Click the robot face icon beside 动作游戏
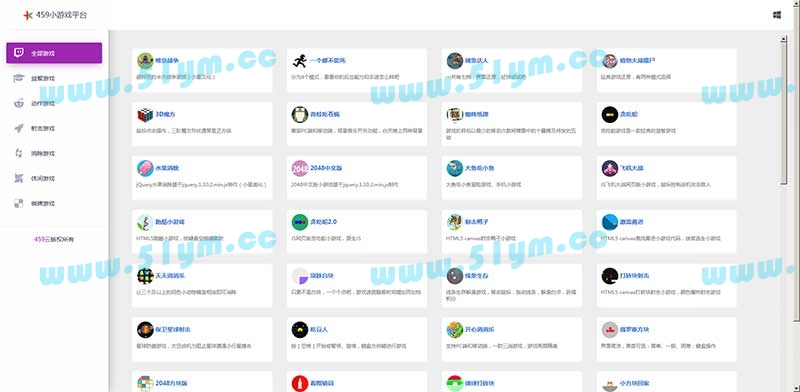This screenshot has height=392, width=800. (19, 103)
